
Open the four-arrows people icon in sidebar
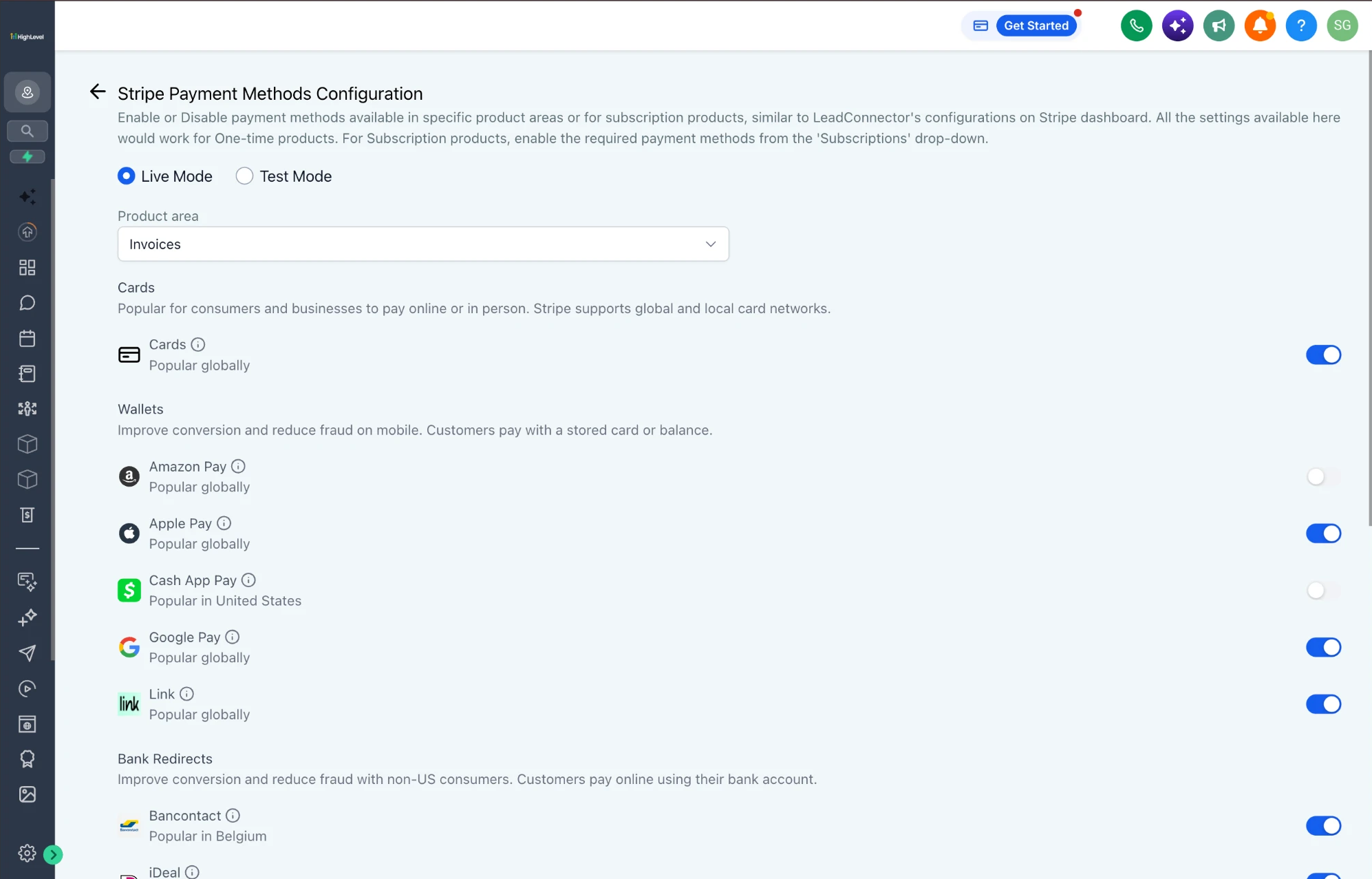28,409
